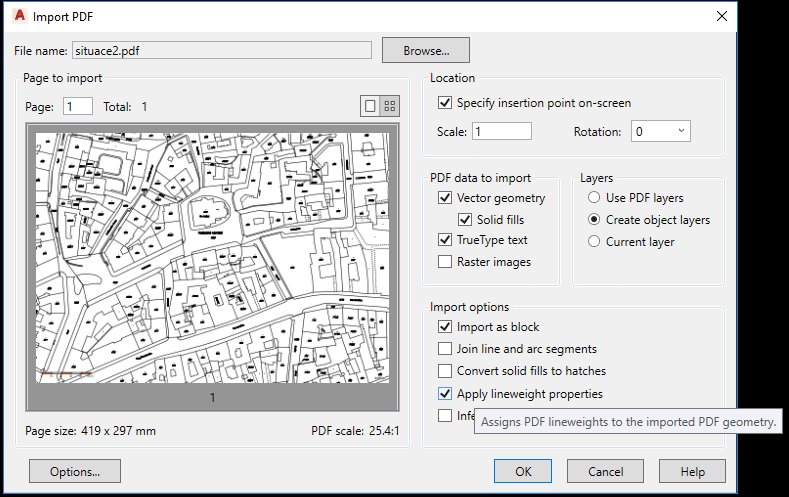789x497 pixels.
Task: Uncheck TrueType text option
Action: pyautogui.click(x=445, y=240)
